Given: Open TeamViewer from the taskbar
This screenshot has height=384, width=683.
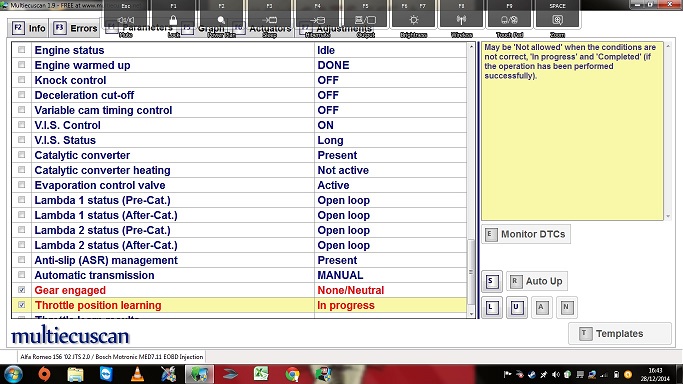Looking at the screenshot, I should point(106,374).
